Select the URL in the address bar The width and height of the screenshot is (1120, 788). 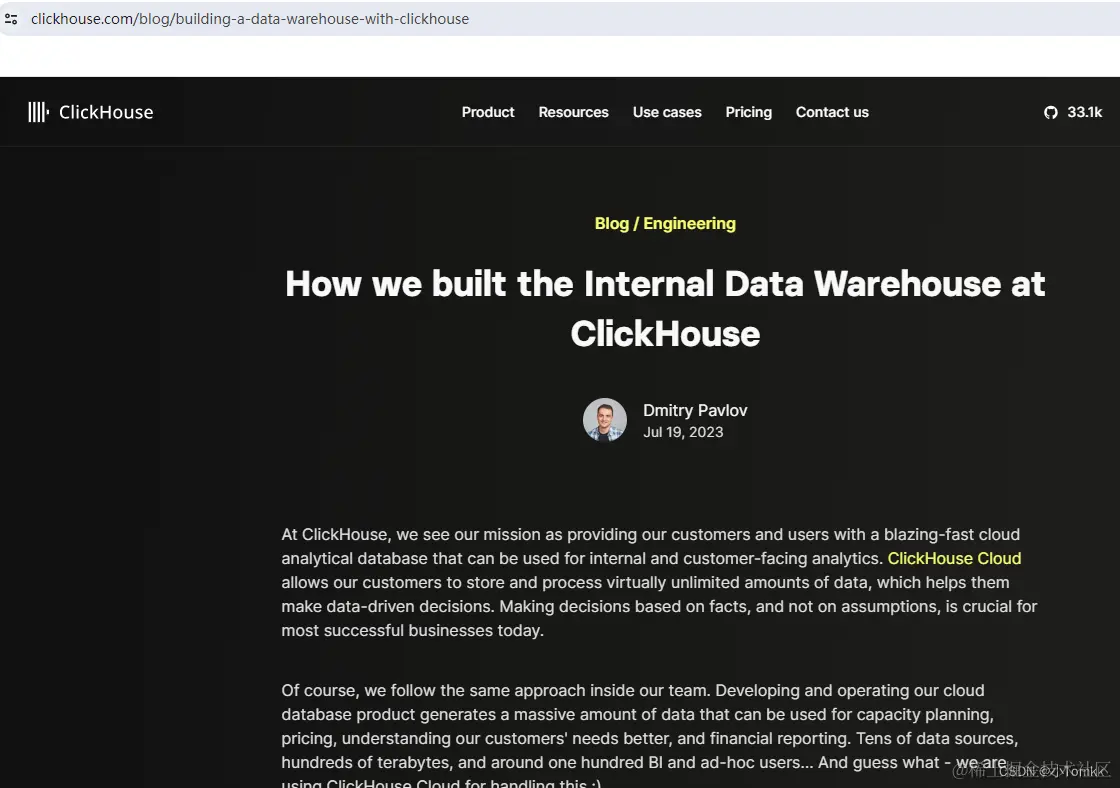[x=250, y=19]
